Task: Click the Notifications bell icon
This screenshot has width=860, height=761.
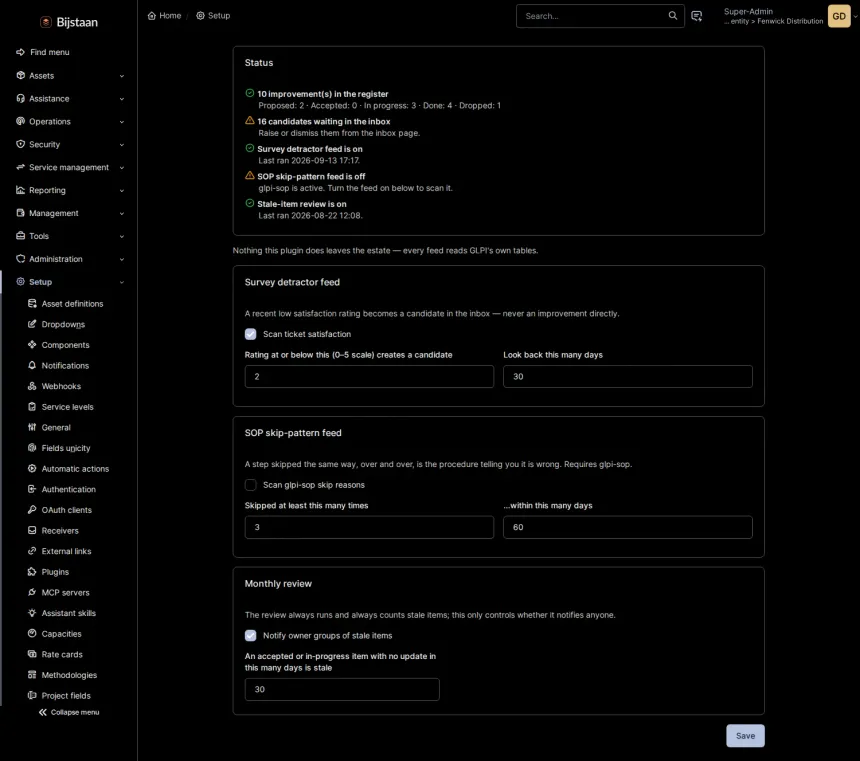Action: coord(32,365)
